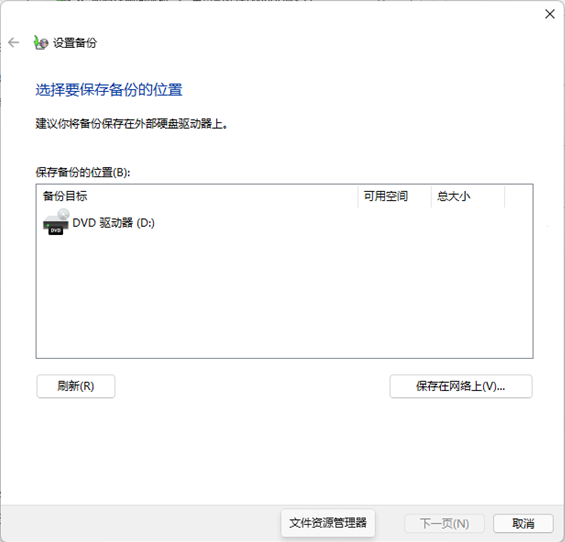Image resolution: width=565 pixels, height=542 pixels.
Task: Click the divider between 可用空间 and 总大小
Action: point(431,196)
